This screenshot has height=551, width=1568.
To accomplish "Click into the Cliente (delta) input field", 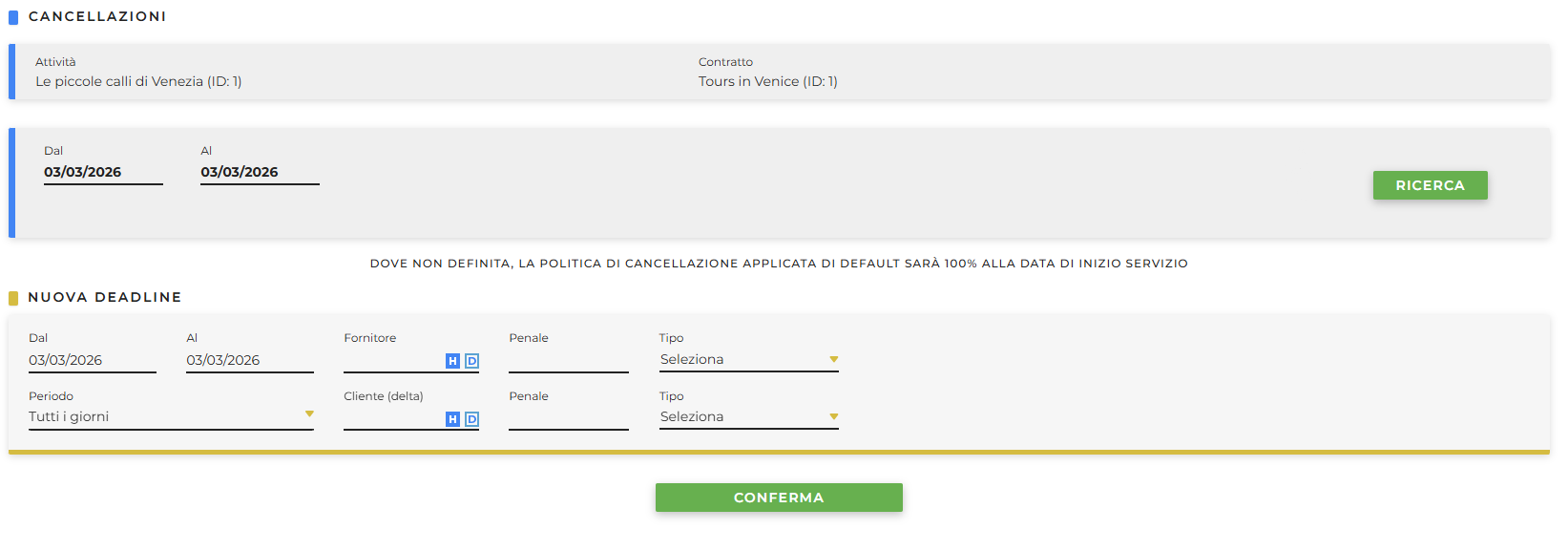I will tap(393, 419).
